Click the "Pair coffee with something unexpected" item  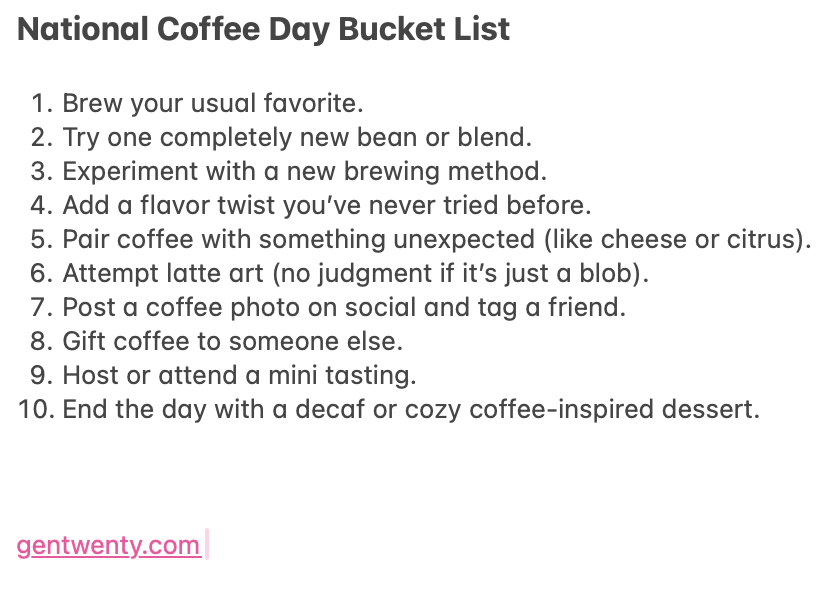coord(436,240)
